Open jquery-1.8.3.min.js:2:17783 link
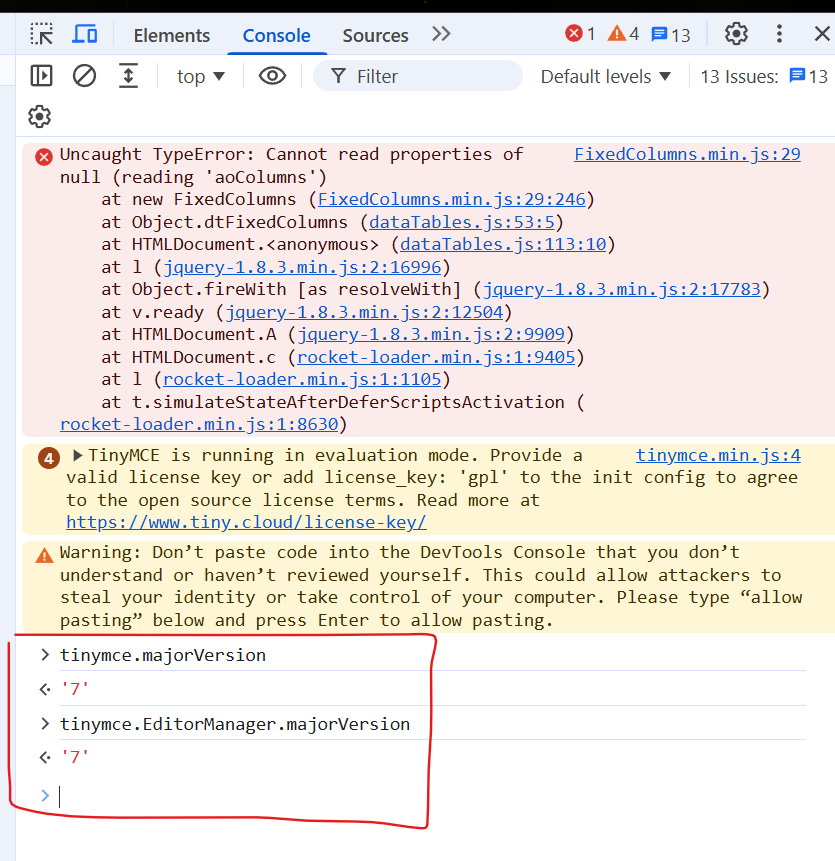Viewport: 835px width, 861px height. point(621,289)
